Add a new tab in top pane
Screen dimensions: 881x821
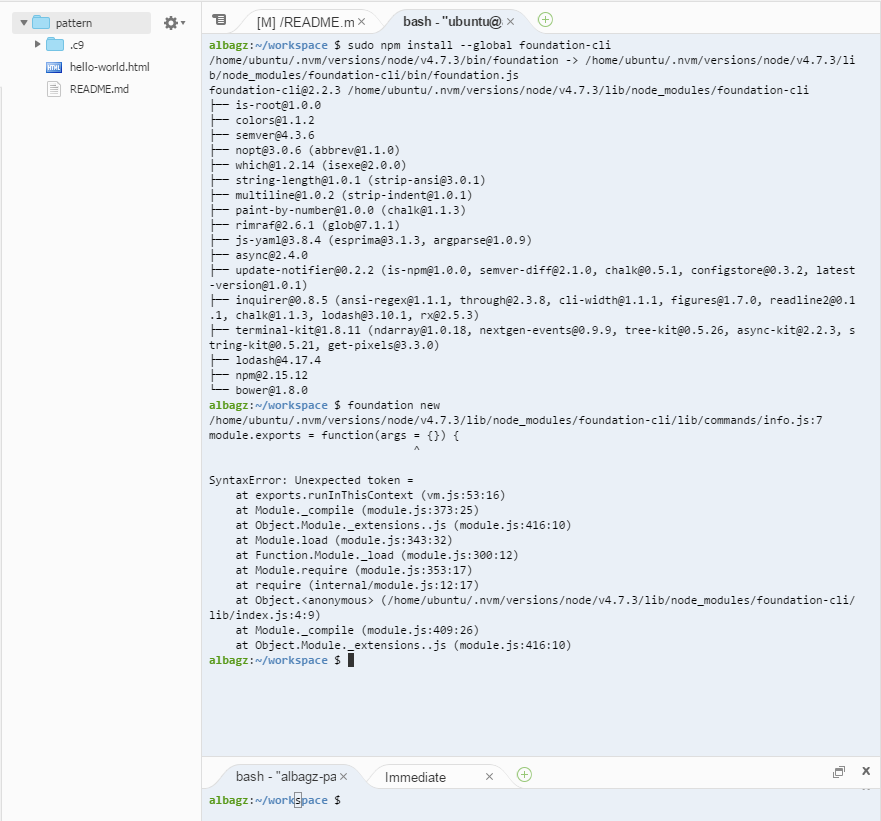point(545,20)
